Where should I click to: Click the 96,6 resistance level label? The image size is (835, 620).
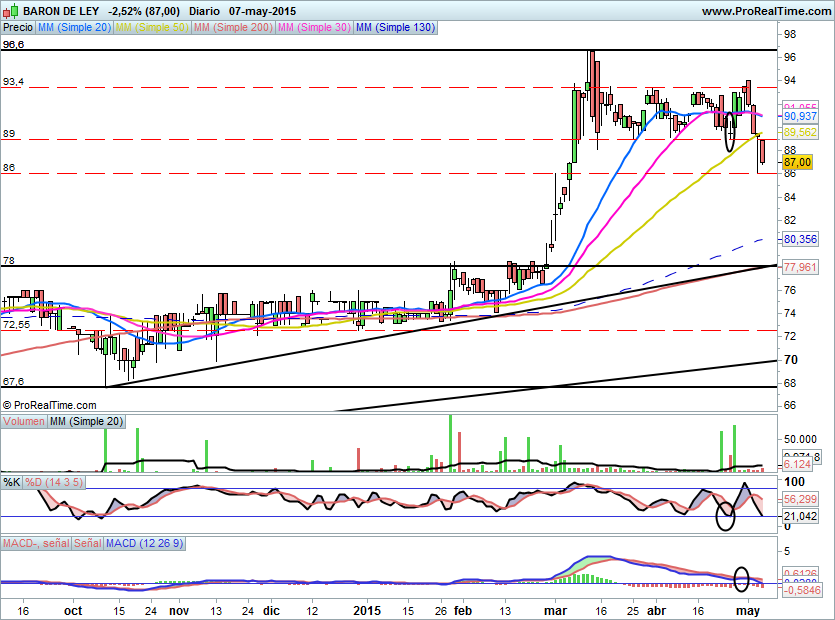click(13, 45)
